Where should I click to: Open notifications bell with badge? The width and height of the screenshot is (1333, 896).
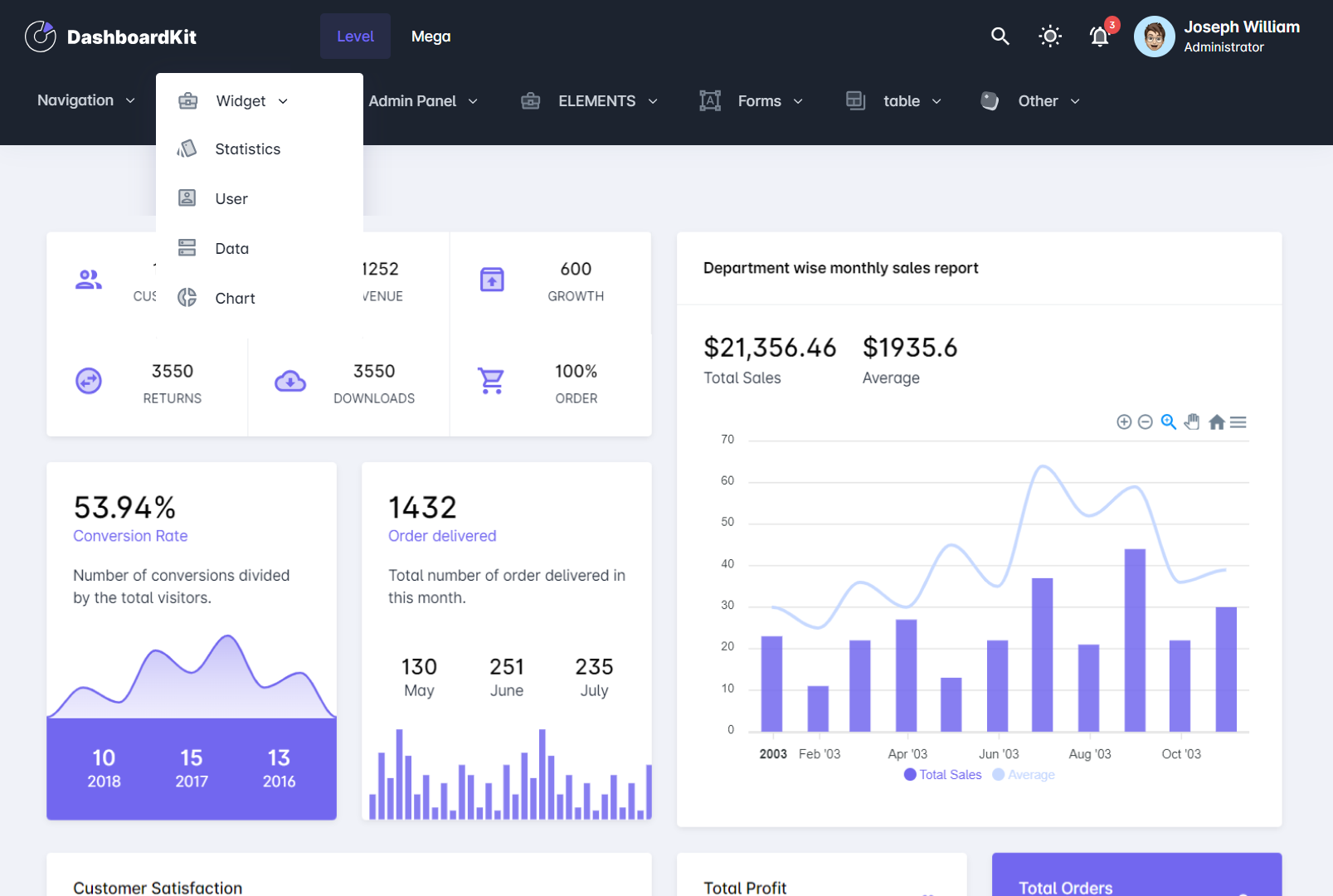pyautogui.click(x=1100, y=37)
